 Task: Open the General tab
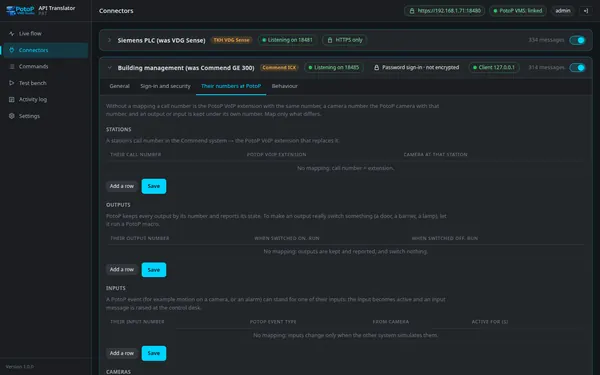[119, 86]
